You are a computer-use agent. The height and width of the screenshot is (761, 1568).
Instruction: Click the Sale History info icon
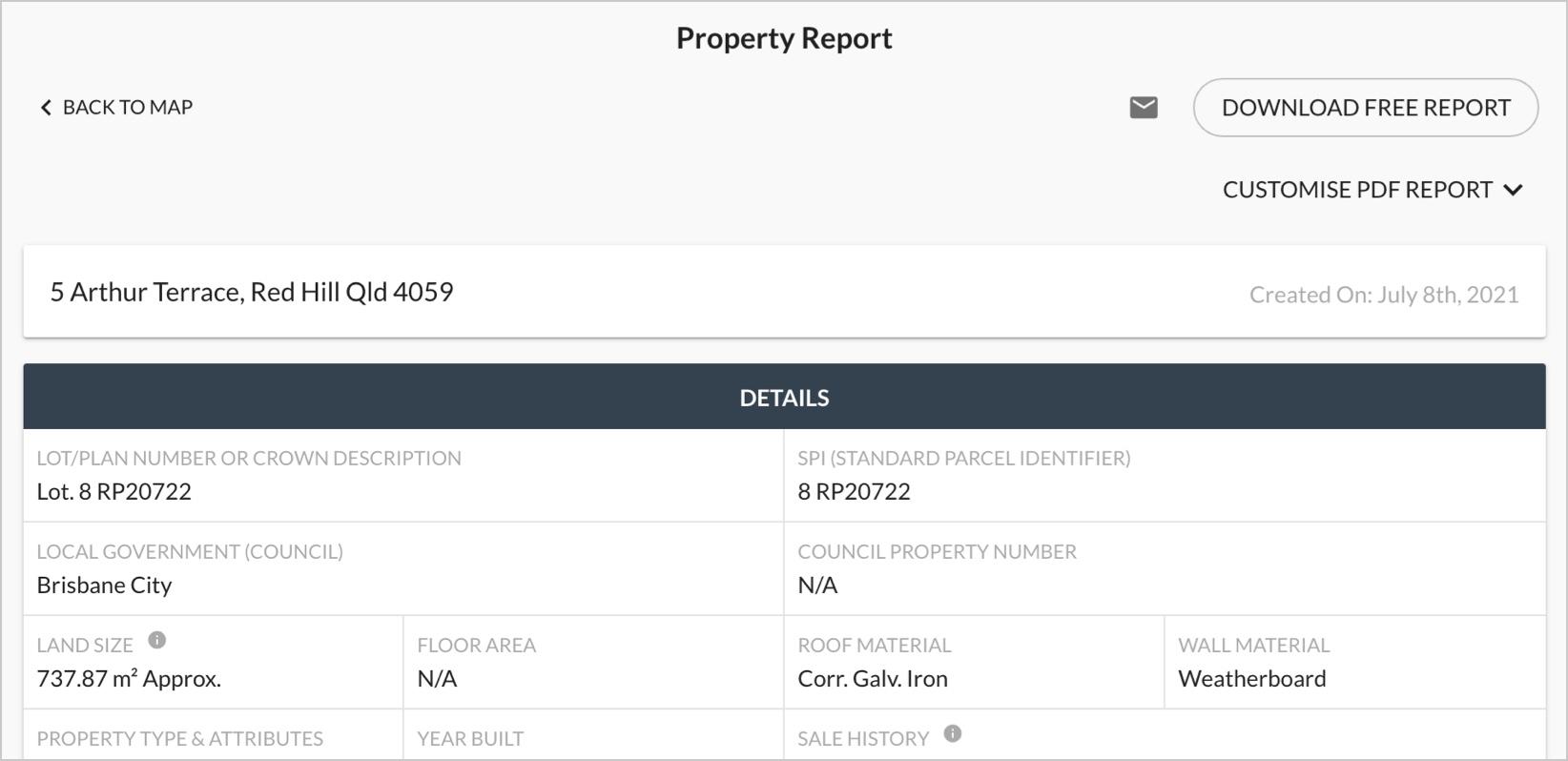[952, 733]
